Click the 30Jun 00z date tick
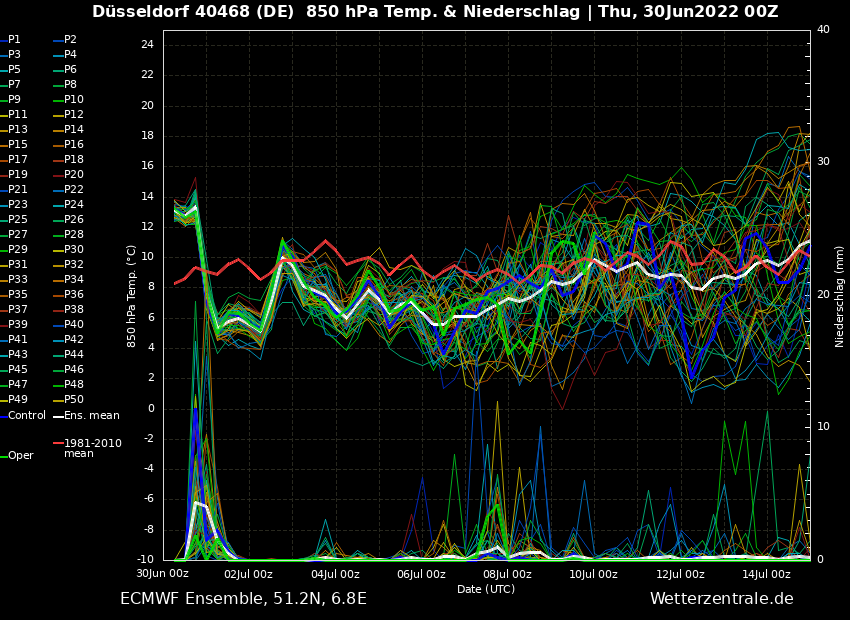The height and width of the screenshot is (620, 850). [x=162, y=574]
